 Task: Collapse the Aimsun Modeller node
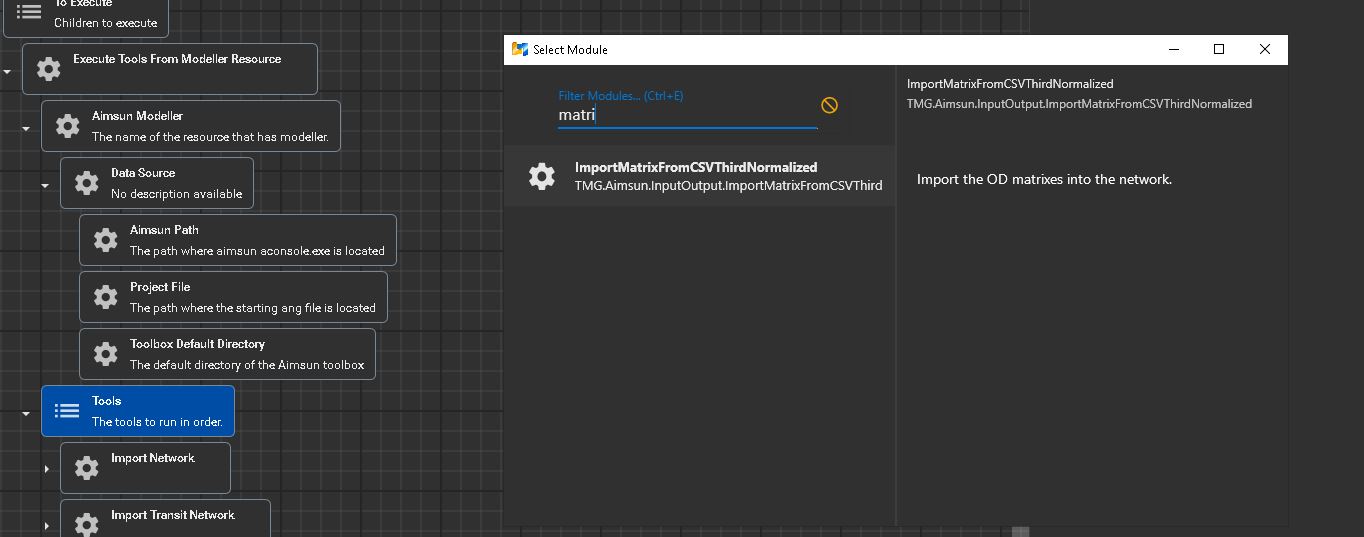point(26,129)
